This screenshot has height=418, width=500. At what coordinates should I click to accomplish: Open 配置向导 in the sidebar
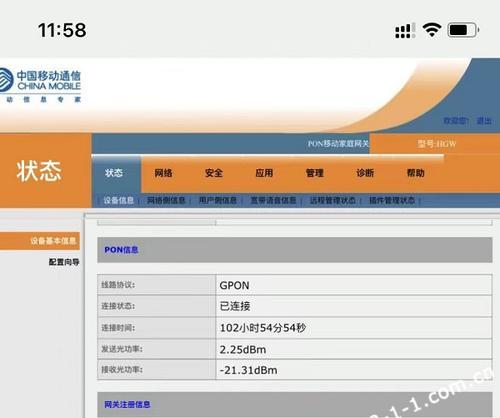click(64, 262)
